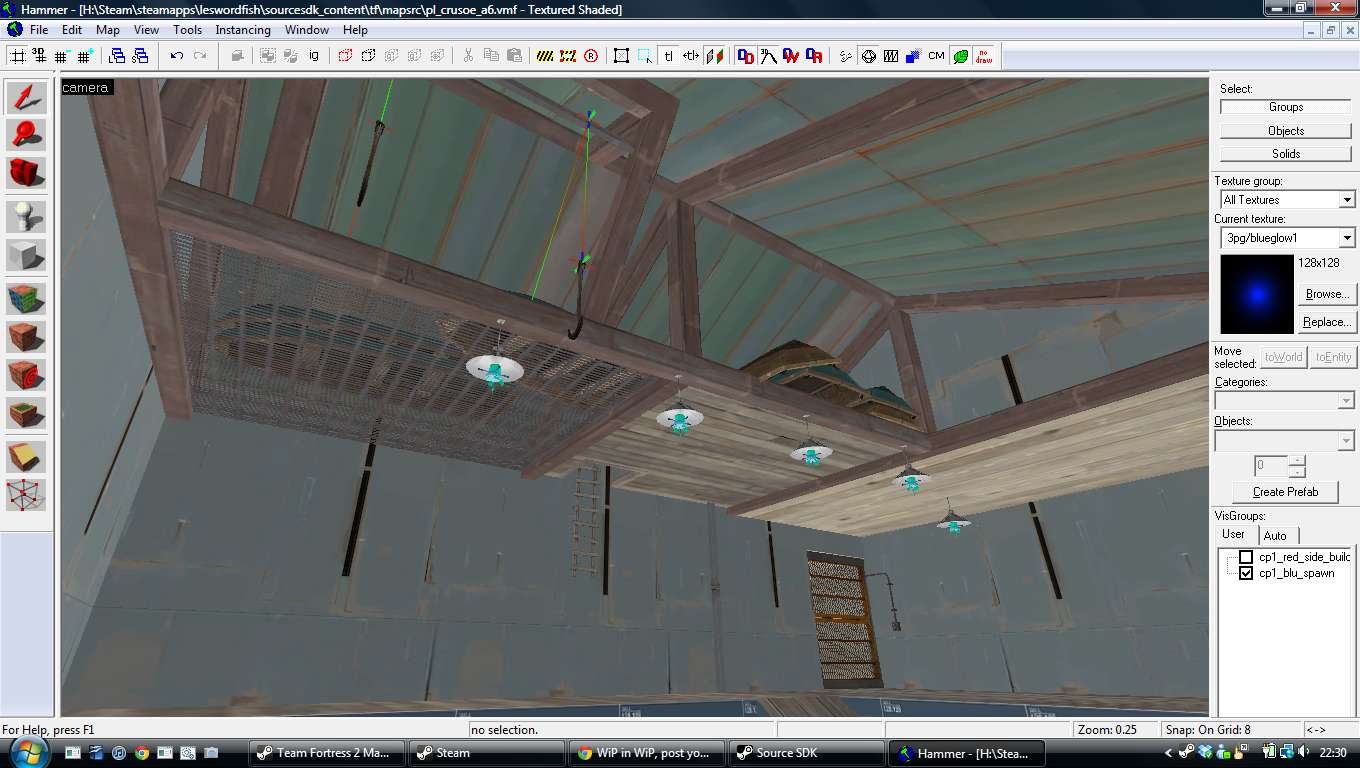Switch to the User visgroups tab
The width and height of the screenshot is (1360, 768).
pyautogui.click(x=1234, y=534)
